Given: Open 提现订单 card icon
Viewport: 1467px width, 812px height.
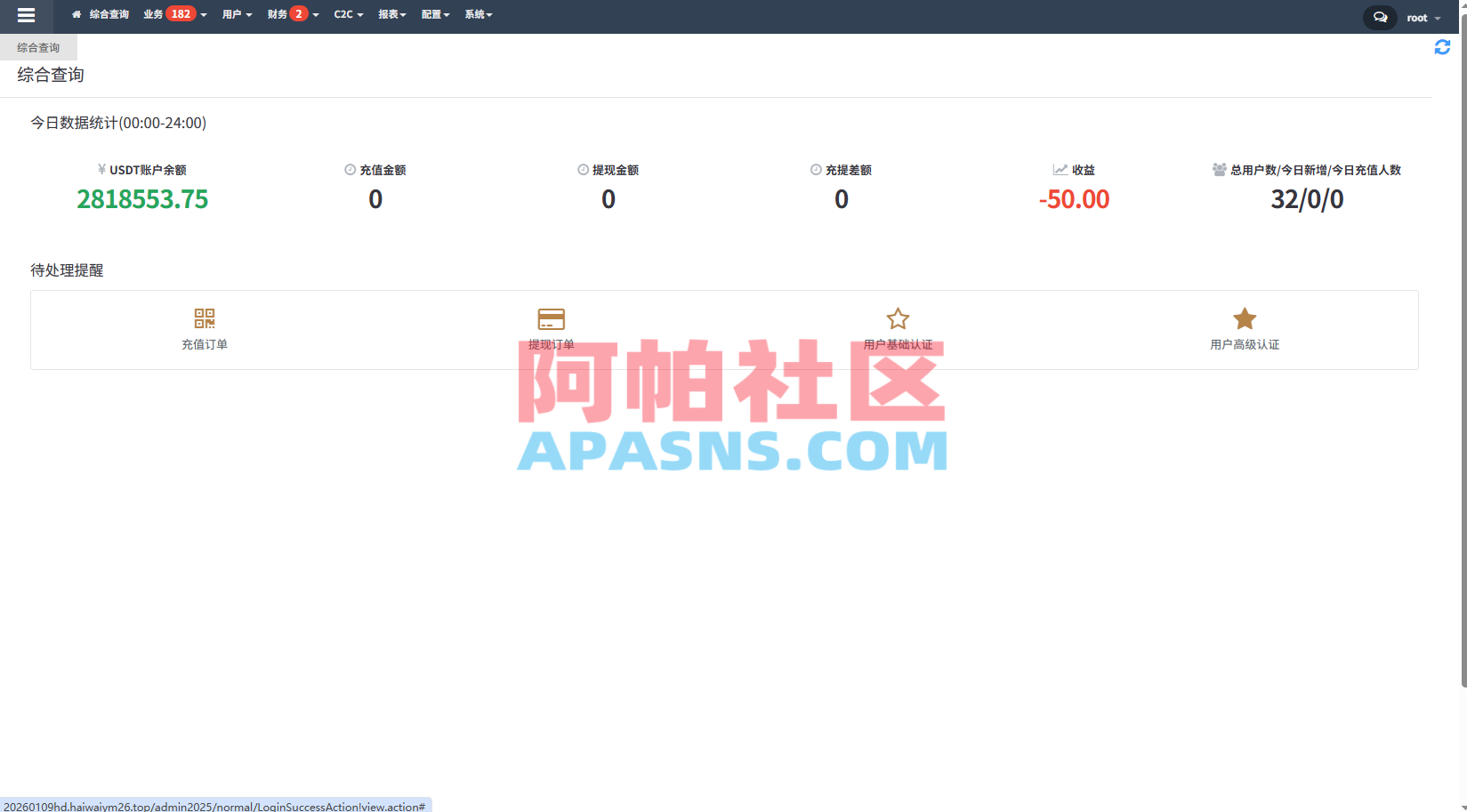Looking at the screenshot, I should 552,318.
